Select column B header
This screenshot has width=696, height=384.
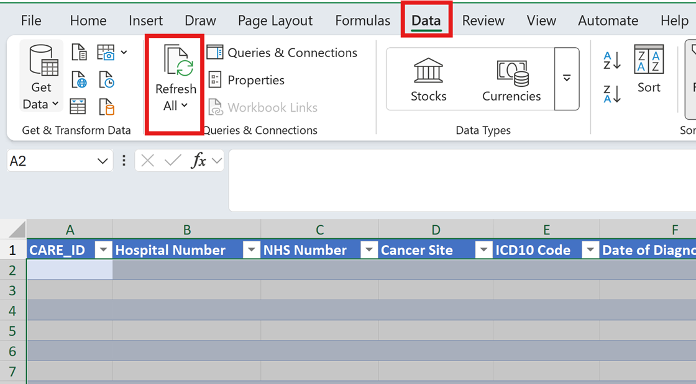(186, 229)
